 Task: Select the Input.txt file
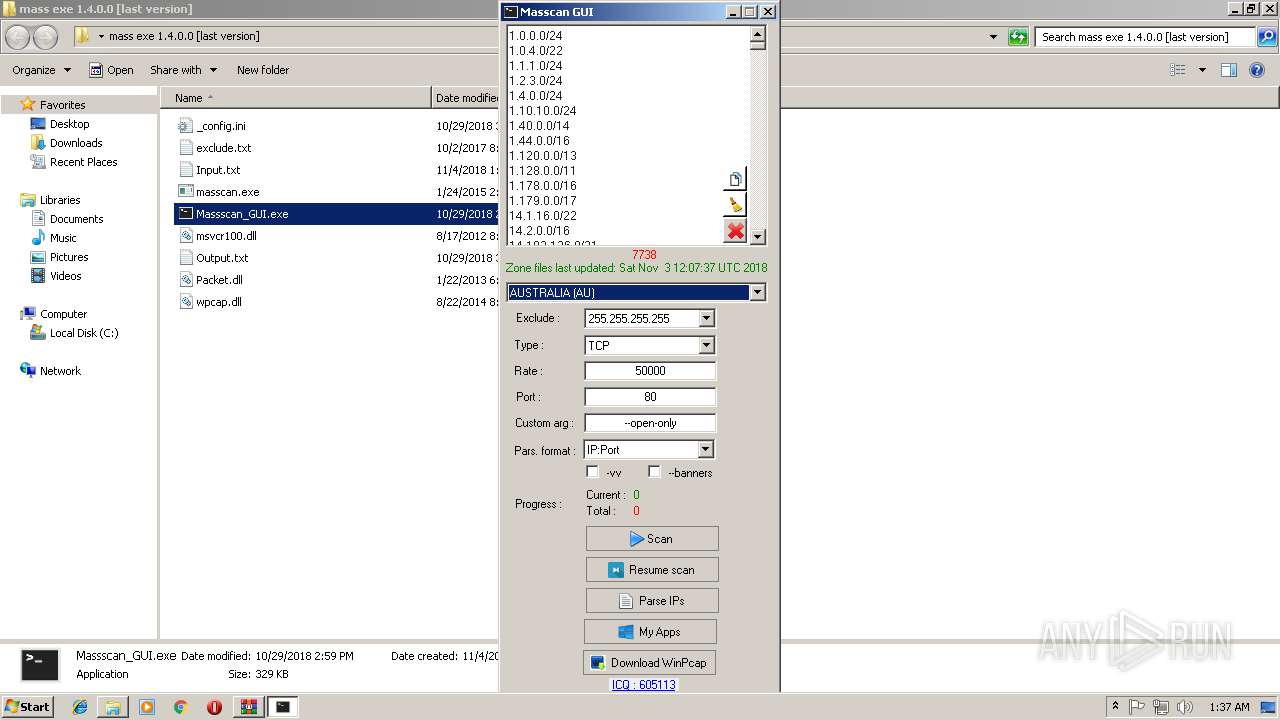[217, 170]
